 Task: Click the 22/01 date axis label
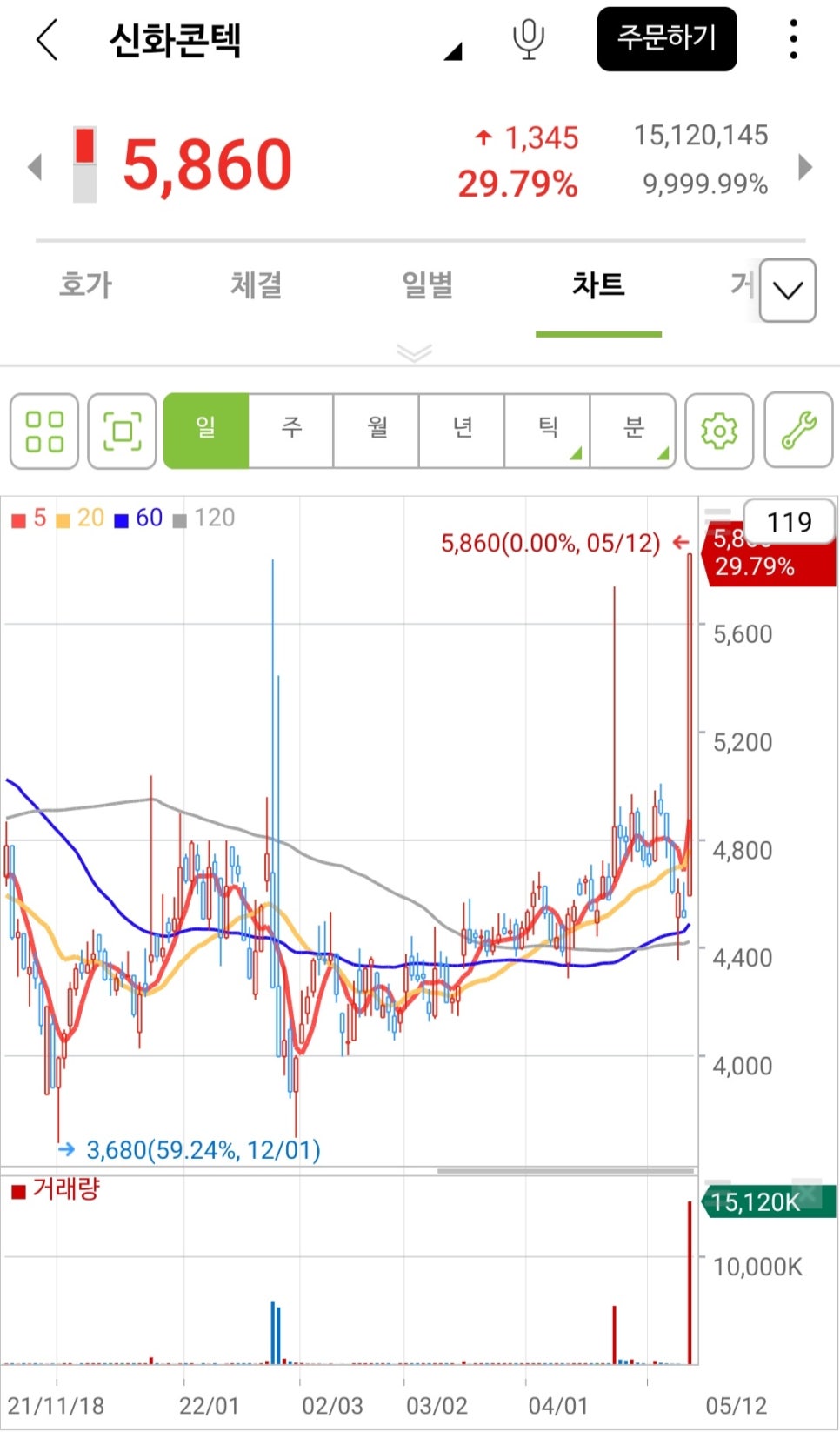click(x=209, y=1406)
